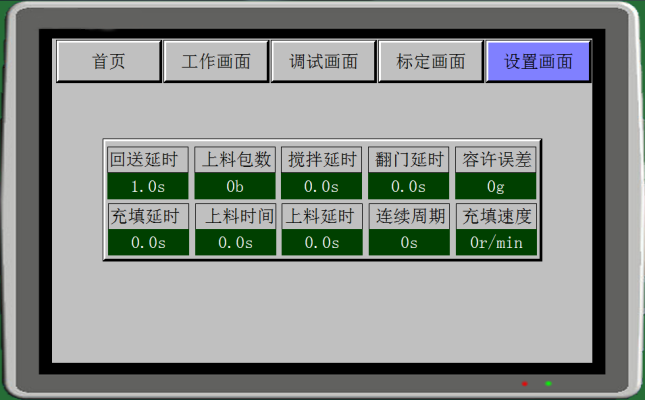Set the 搅拌延时 value field
Screen dimensions: 645x400
(x=321, y=186)
